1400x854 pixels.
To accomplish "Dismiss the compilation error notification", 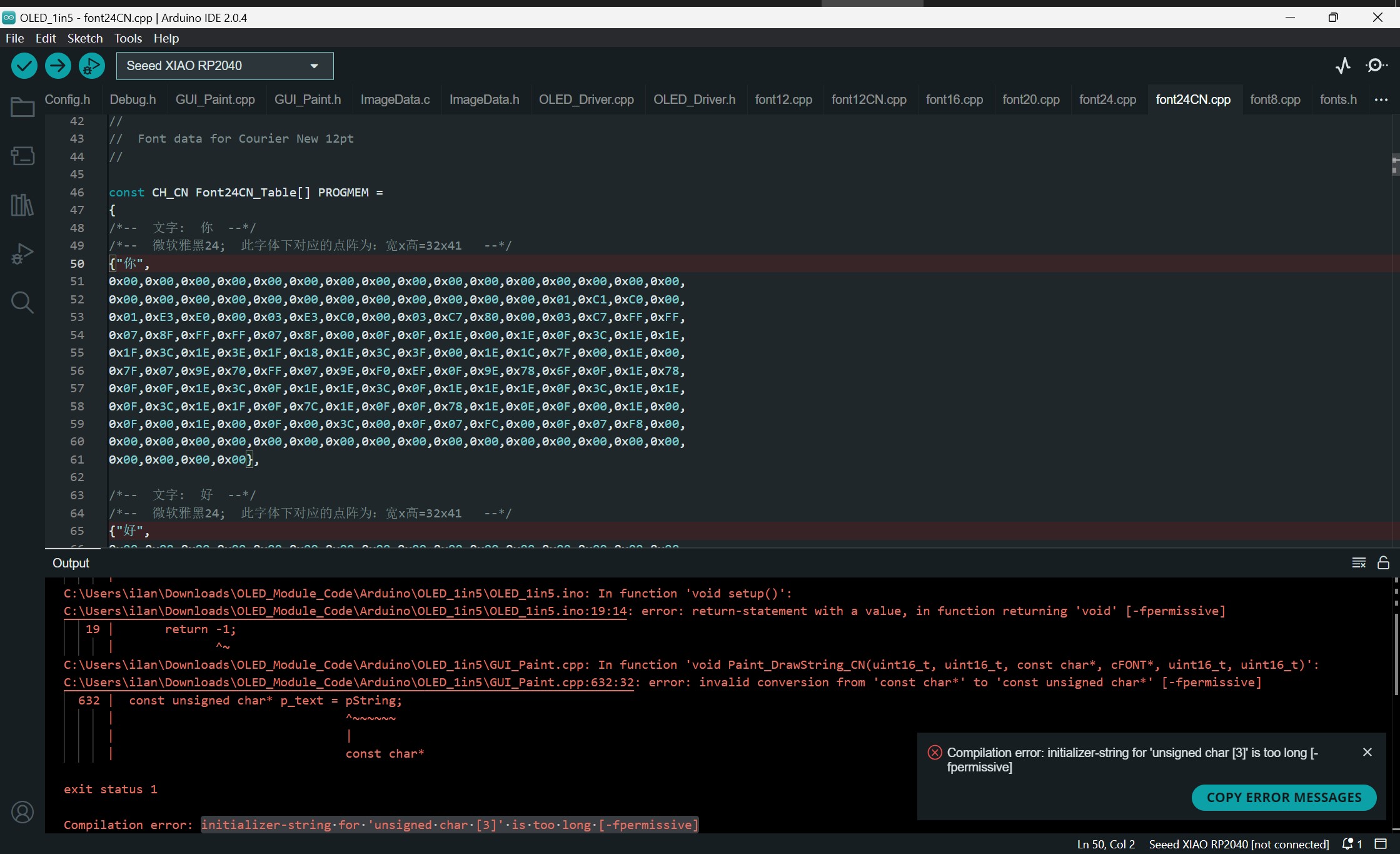I will coord(1367,752).
